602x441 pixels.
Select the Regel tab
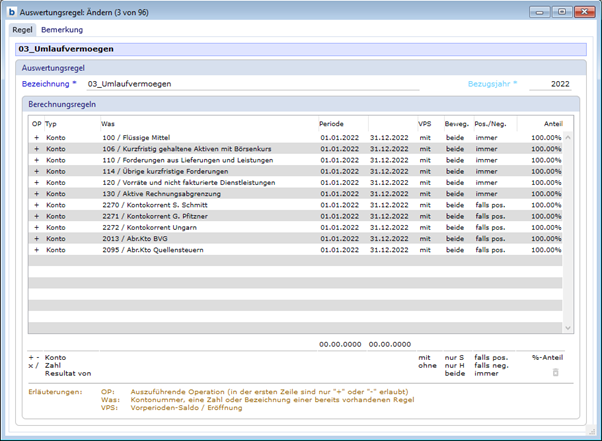click(x=22, y=30)
